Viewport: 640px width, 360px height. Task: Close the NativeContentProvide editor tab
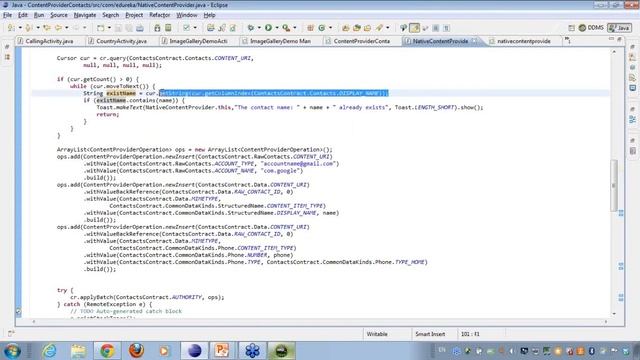pyautogui.click(x=475, y=41)
